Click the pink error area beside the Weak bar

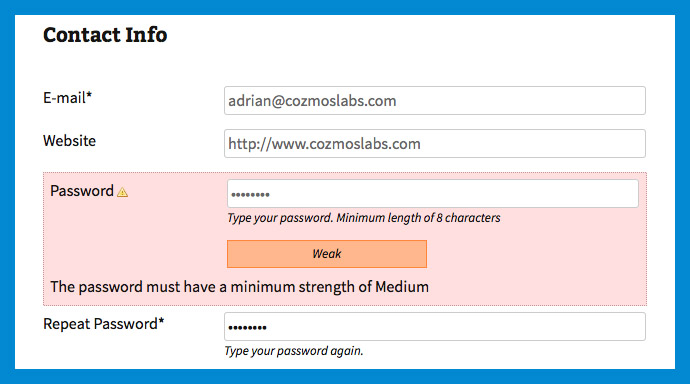click(535, 254)
